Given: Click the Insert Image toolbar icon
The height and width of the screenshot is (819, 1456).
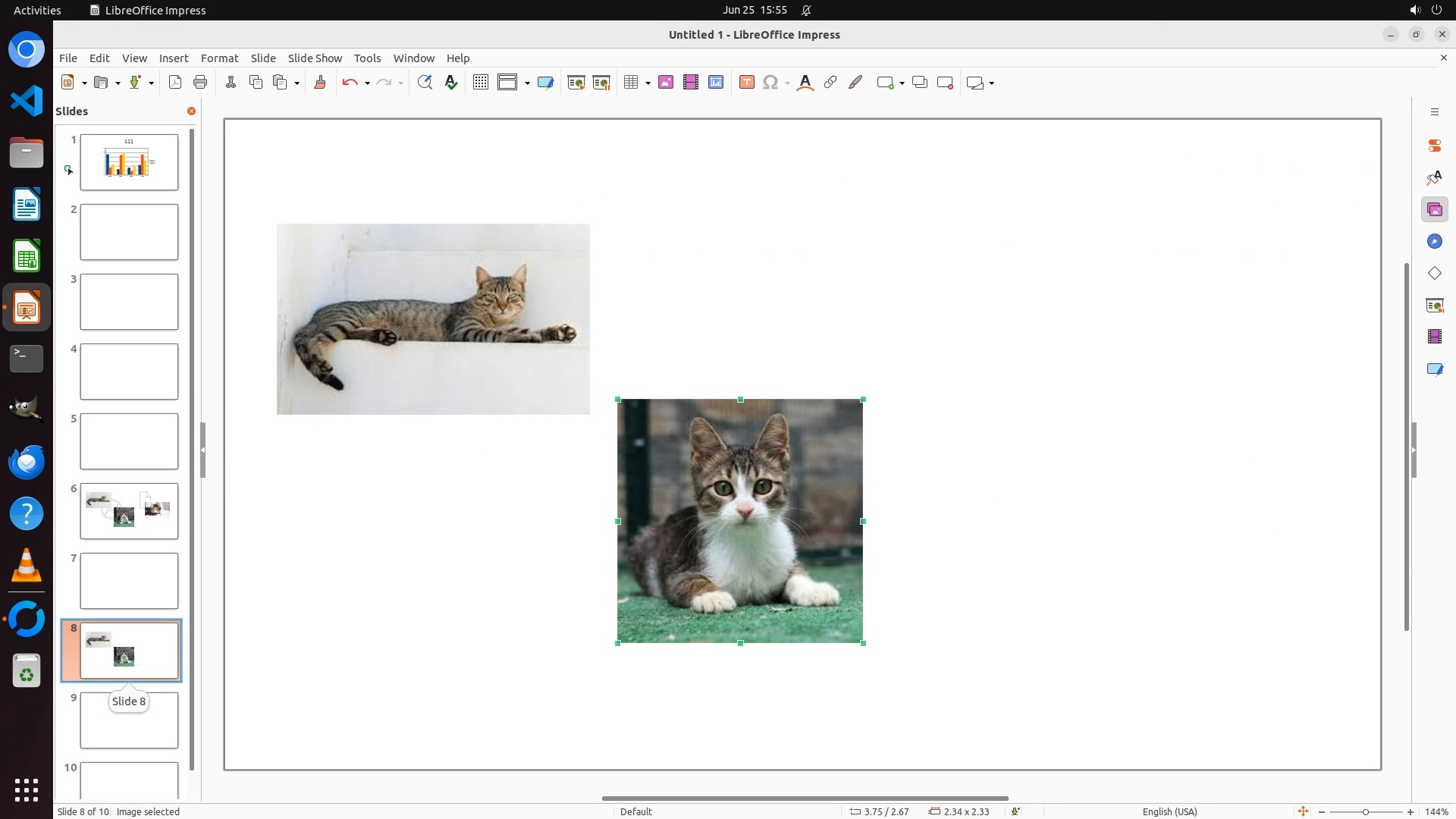Looking at the screenshot, I should (666, 83).
